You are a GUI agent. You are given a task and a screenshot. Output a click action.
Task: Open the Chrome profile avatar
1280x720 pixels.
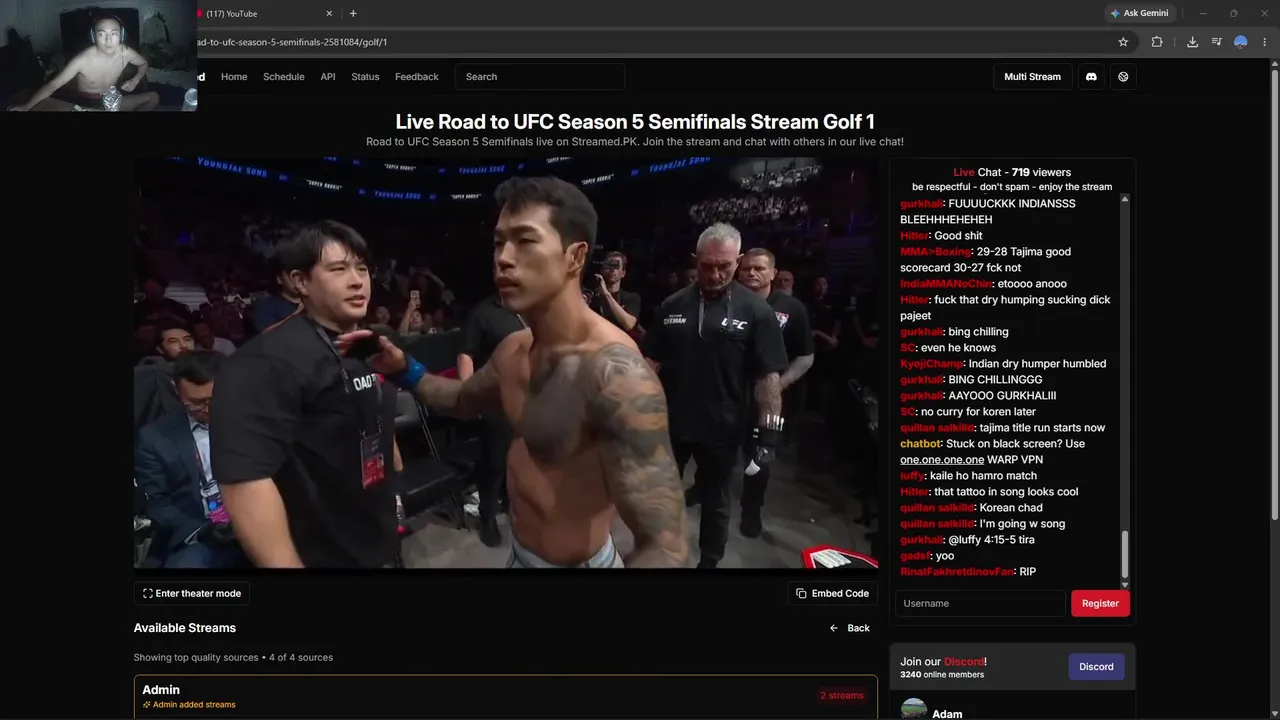pos(1241,42)
